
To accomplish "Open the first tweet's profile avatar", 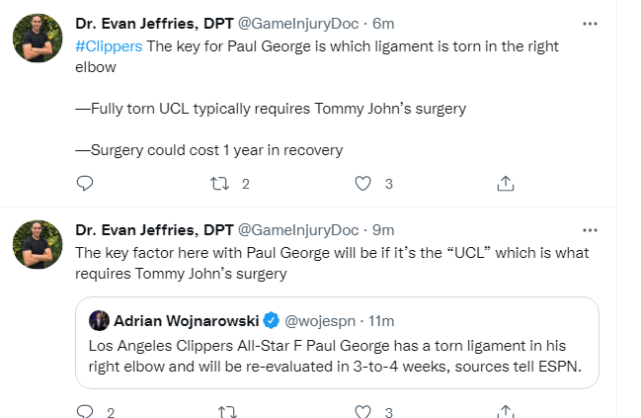I will pos(37,38).
